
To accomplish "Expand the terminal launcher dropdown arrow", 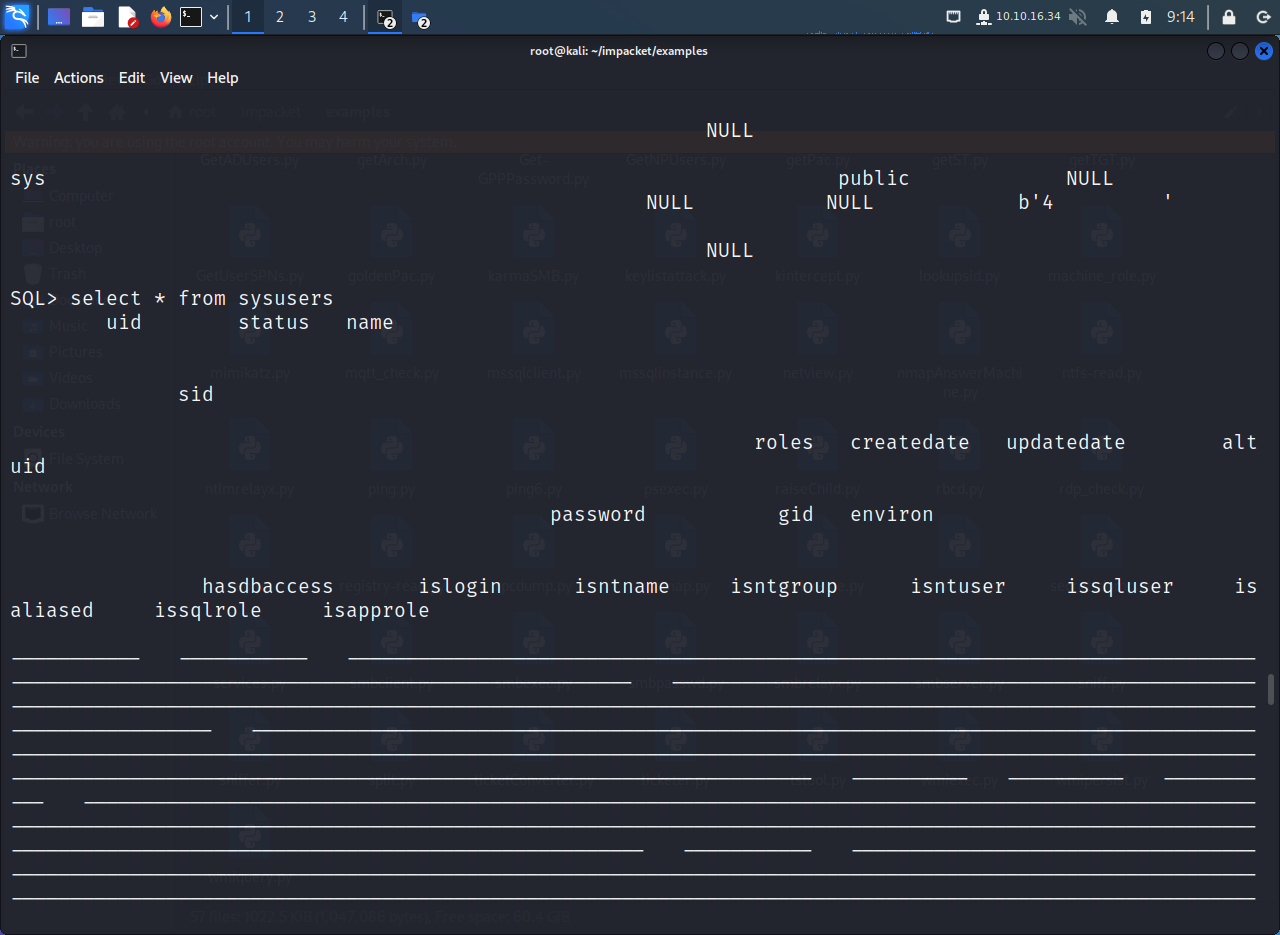I will 214,17.
